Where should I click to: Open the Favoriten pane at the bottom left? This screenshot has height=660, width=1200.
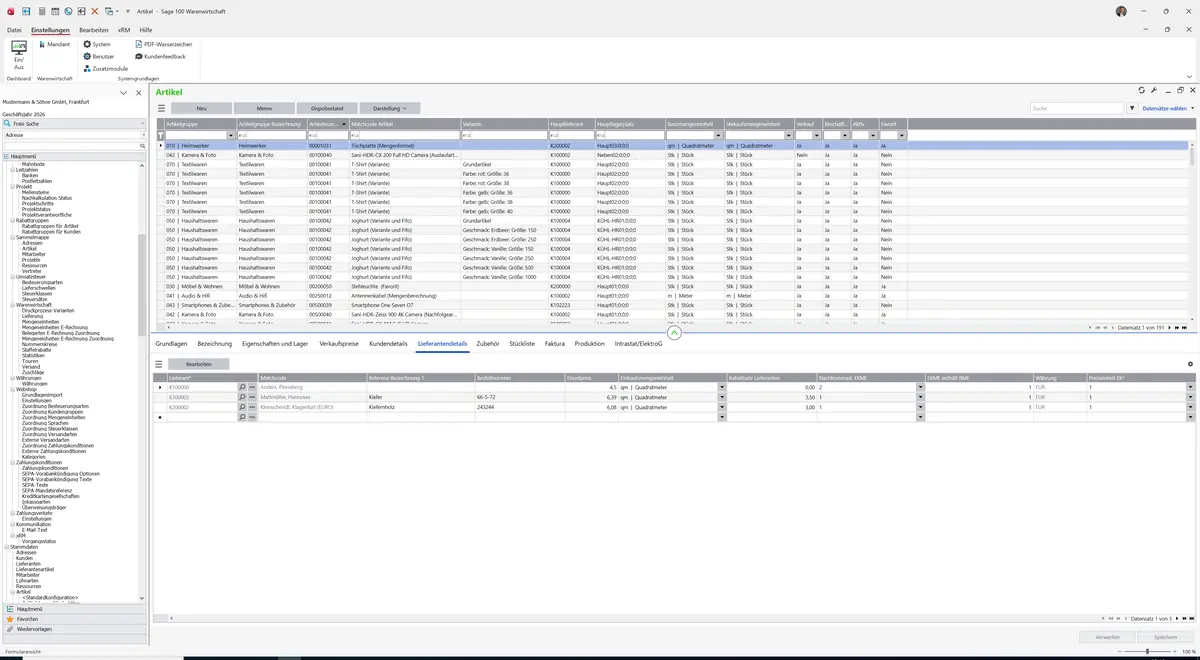tap(75, 619)
